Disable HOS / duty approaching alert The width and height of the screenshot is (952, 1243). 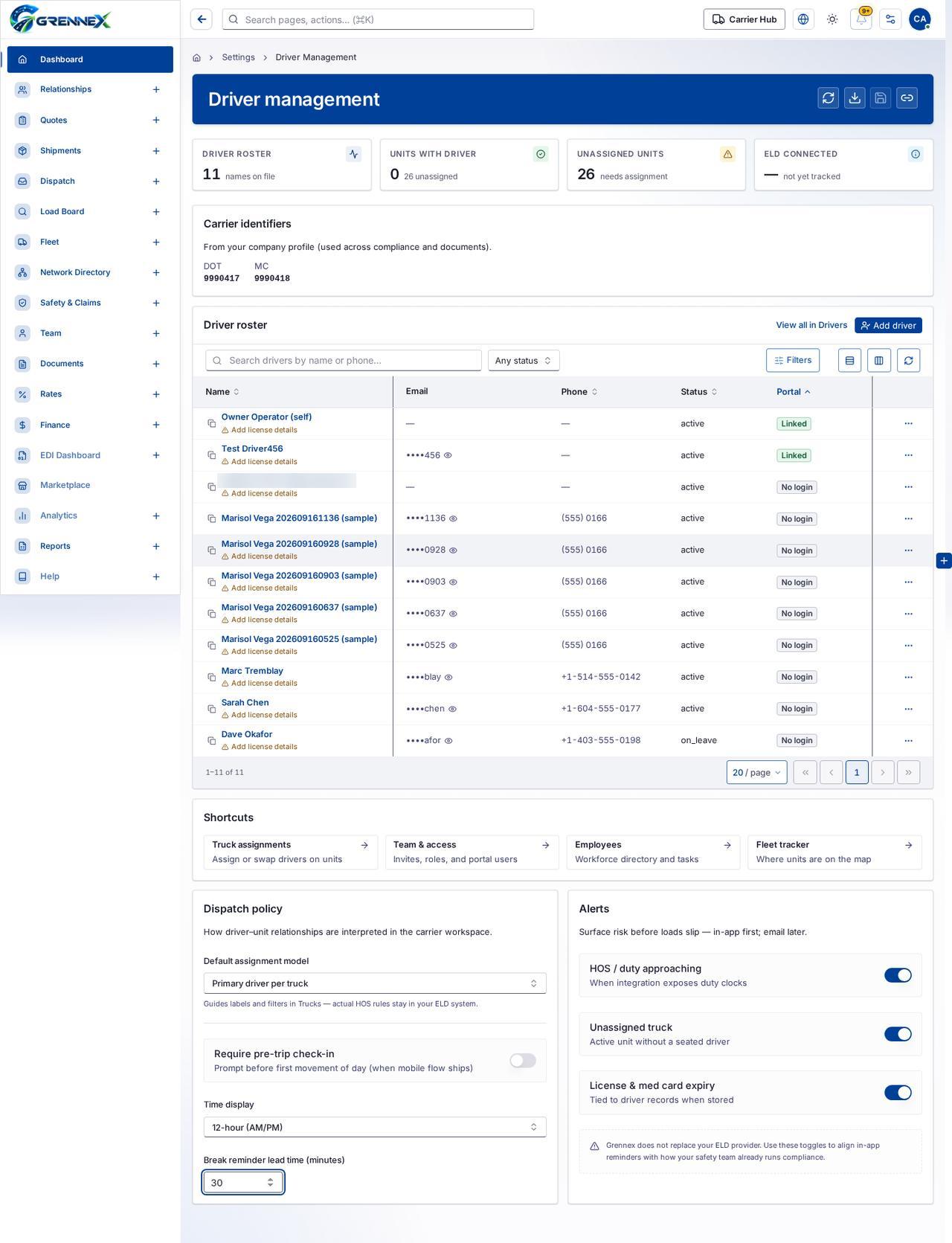898,975
